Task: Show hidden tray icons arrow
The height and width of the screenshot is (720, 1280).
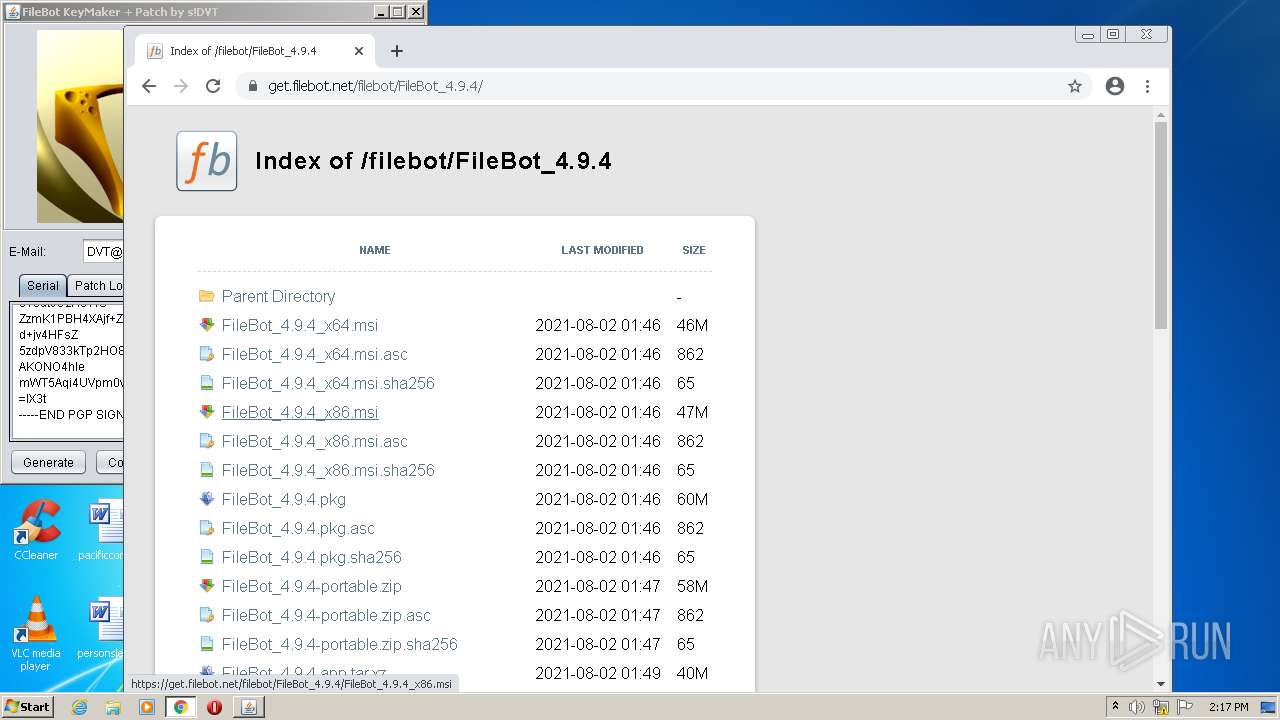Action: click(x=1115, y=707)
